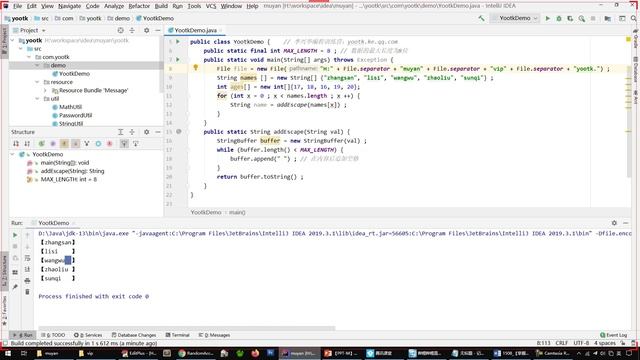Click CRLF line separator in status bar
The height and width of the screenshot is (360, 640).
pos(562,343)
